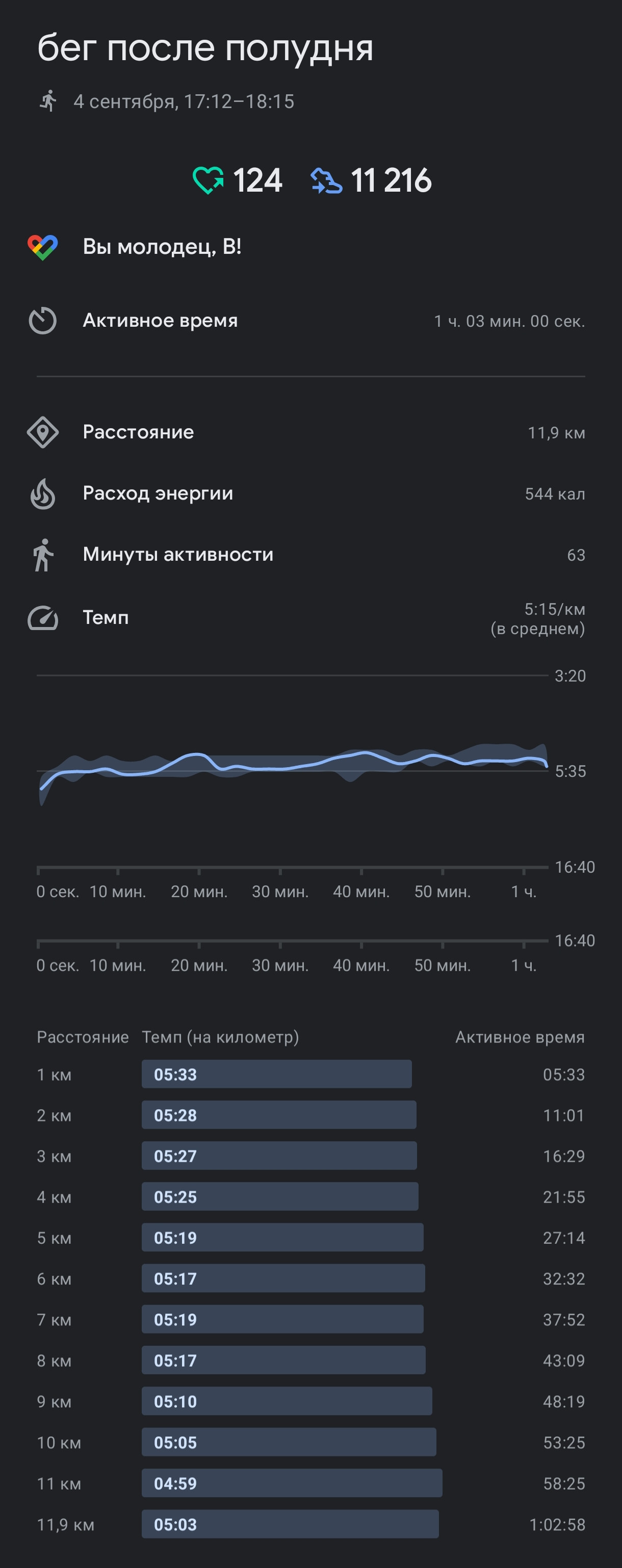Tap the heart points icon
622x1568 pixels.
208,180
